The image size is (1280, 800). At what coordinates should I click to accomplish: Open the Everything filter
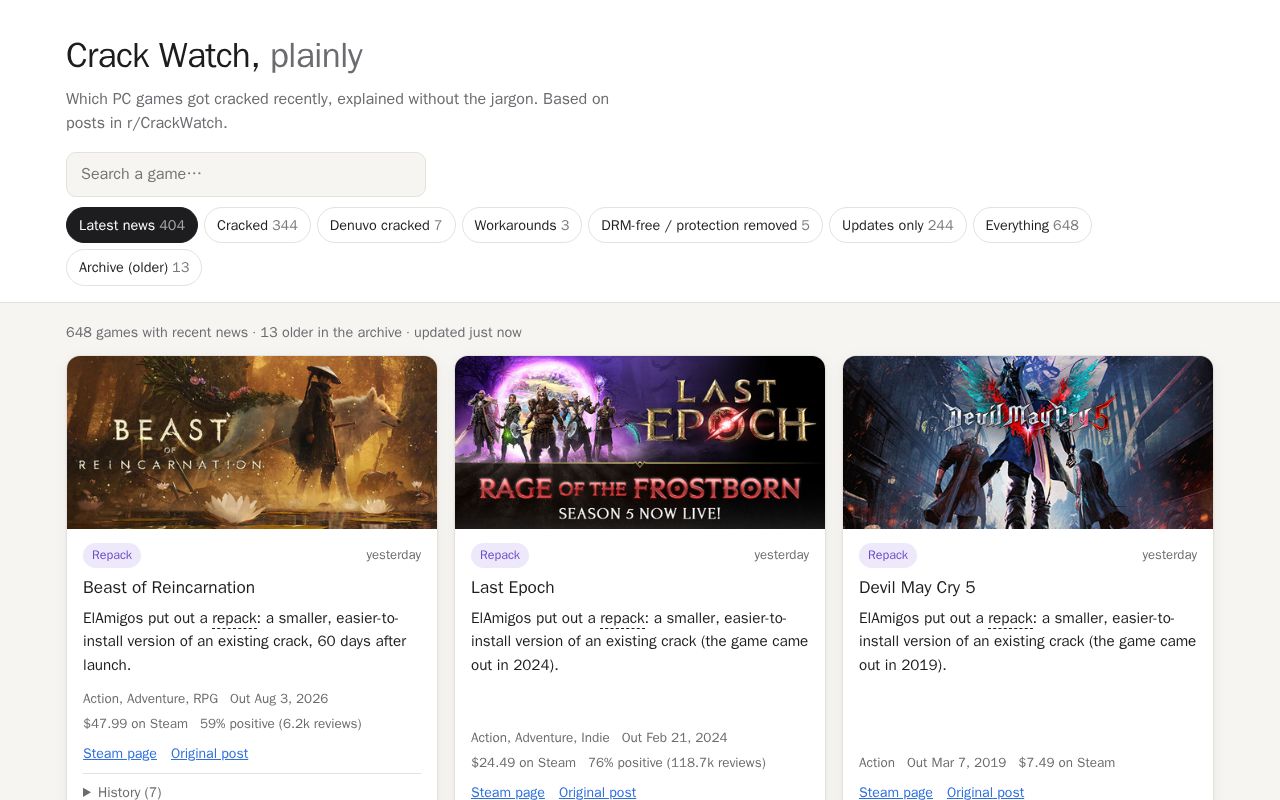pos(1032,225)
